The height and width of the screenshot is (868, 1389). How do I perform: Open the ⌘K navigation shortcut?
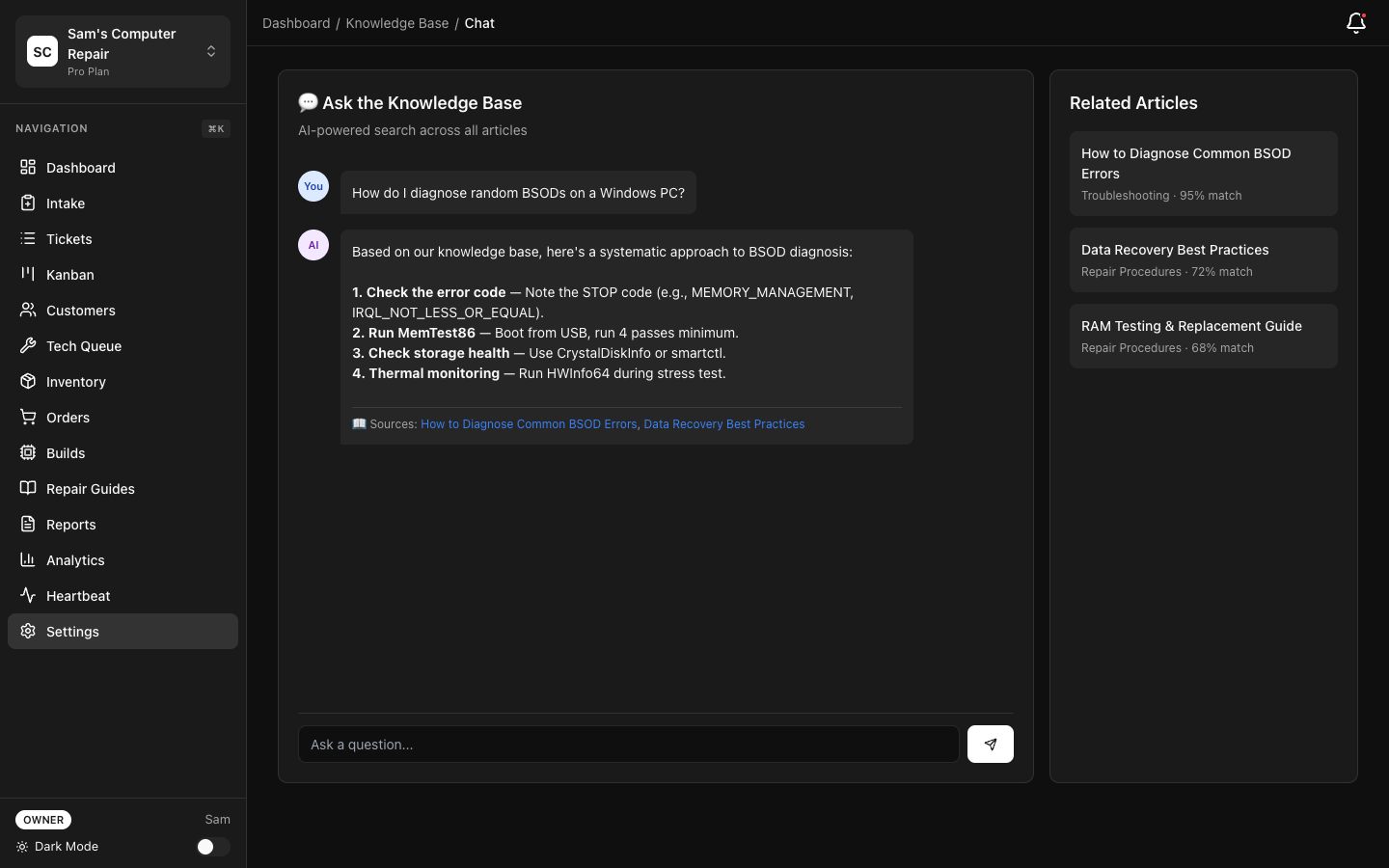215,128
